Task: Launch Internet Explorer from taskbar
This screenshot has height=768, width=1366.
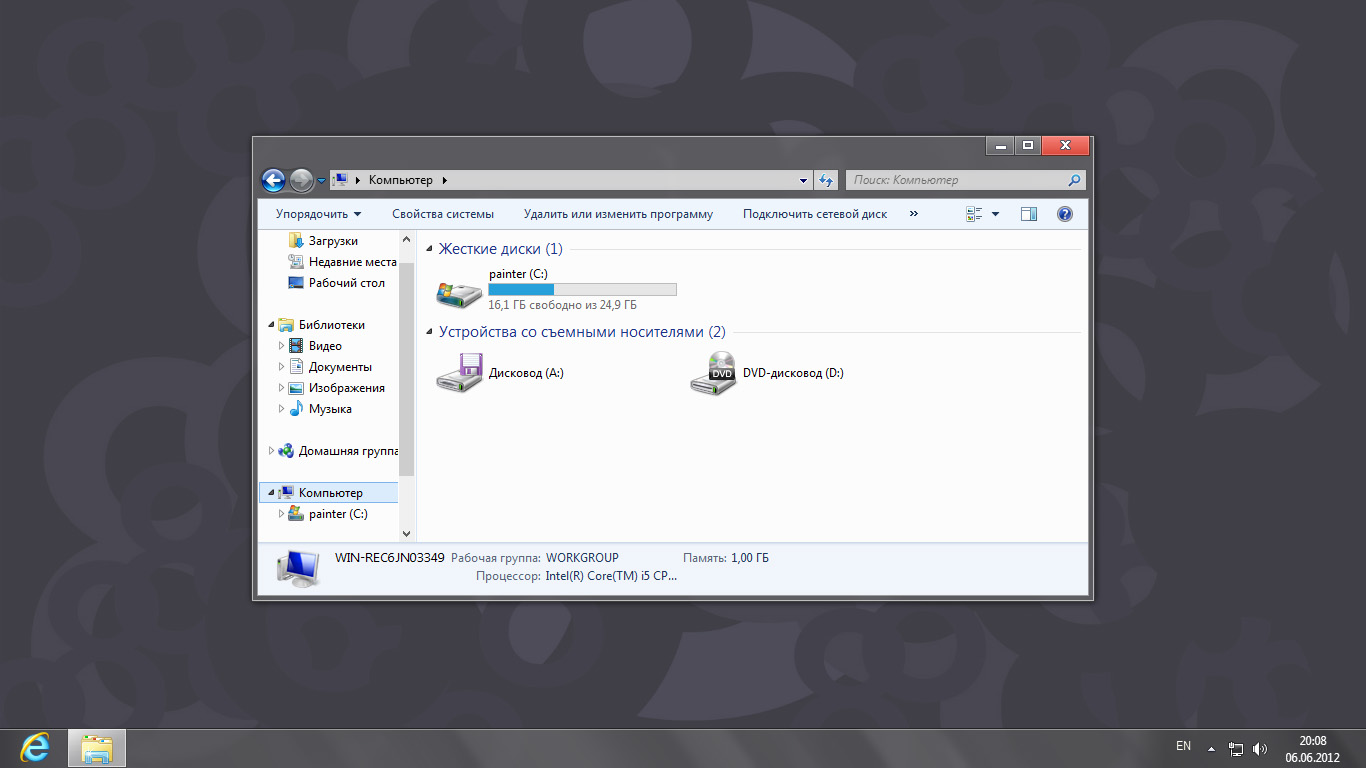Action: pos(35,748)
